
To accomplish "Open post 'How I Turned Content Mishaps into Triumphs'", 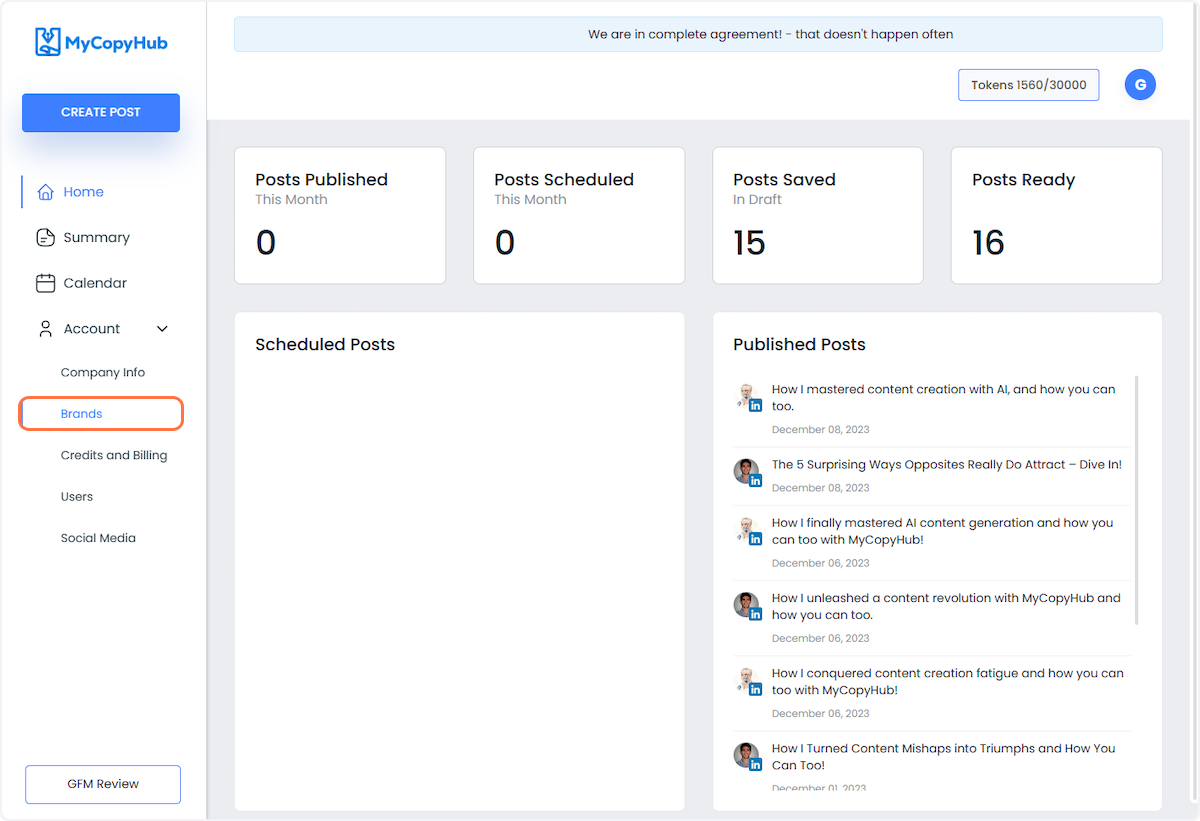I will (943, 756).
